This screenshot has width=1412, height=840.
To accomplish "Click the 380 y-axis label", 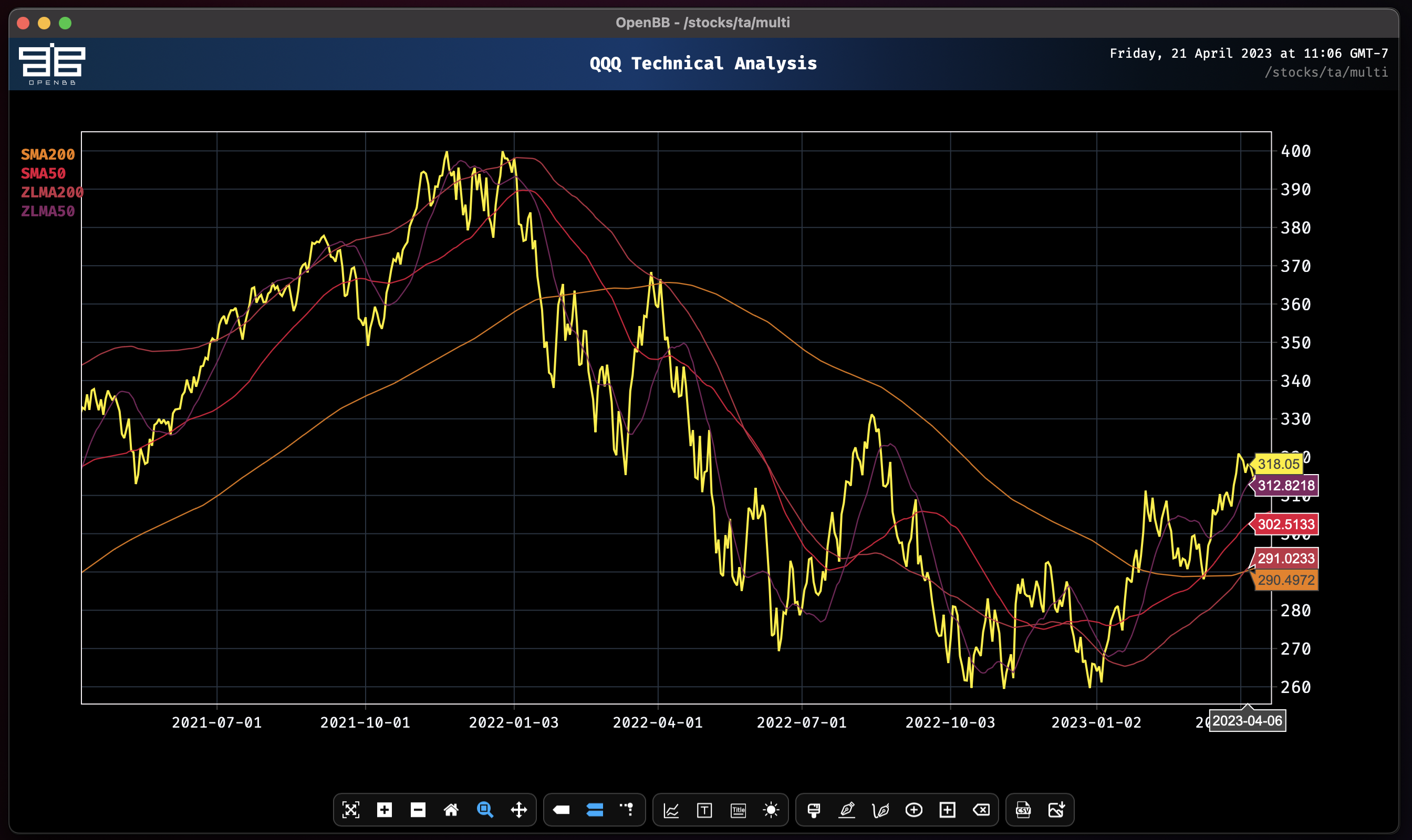I will tap(1295, 228).
